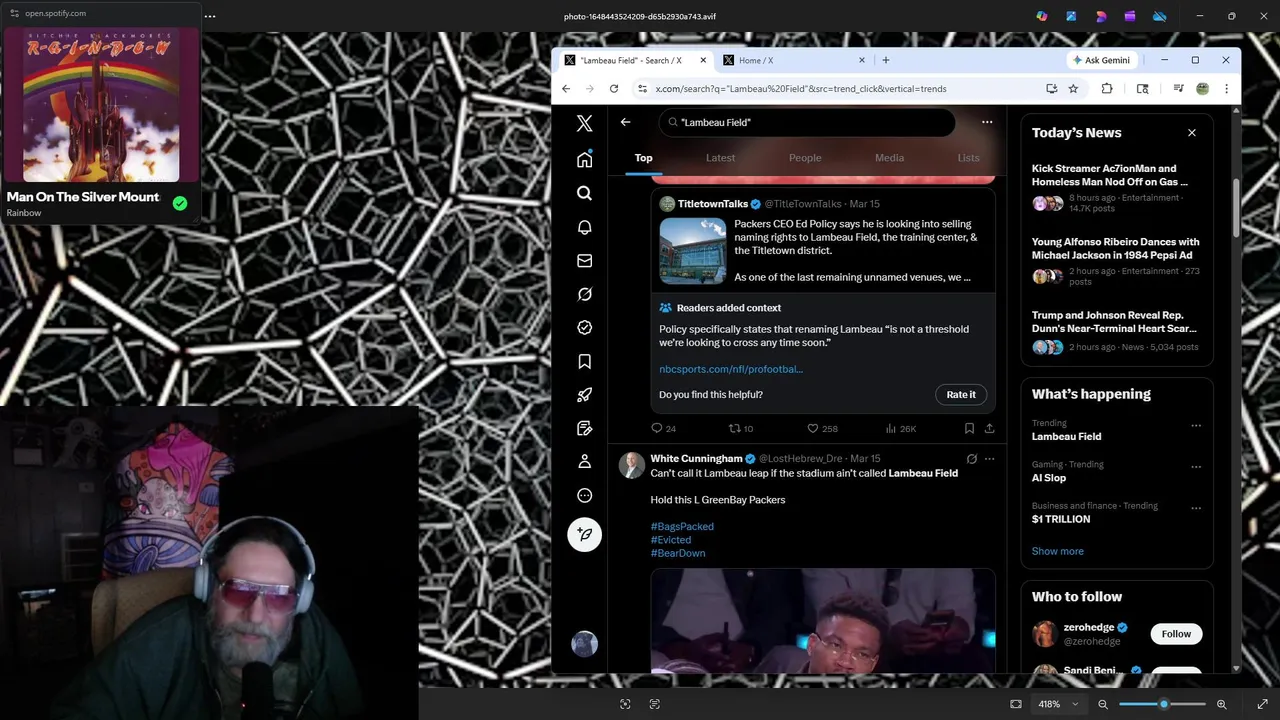Open the #BearDown hashtag

click(678, 553)
